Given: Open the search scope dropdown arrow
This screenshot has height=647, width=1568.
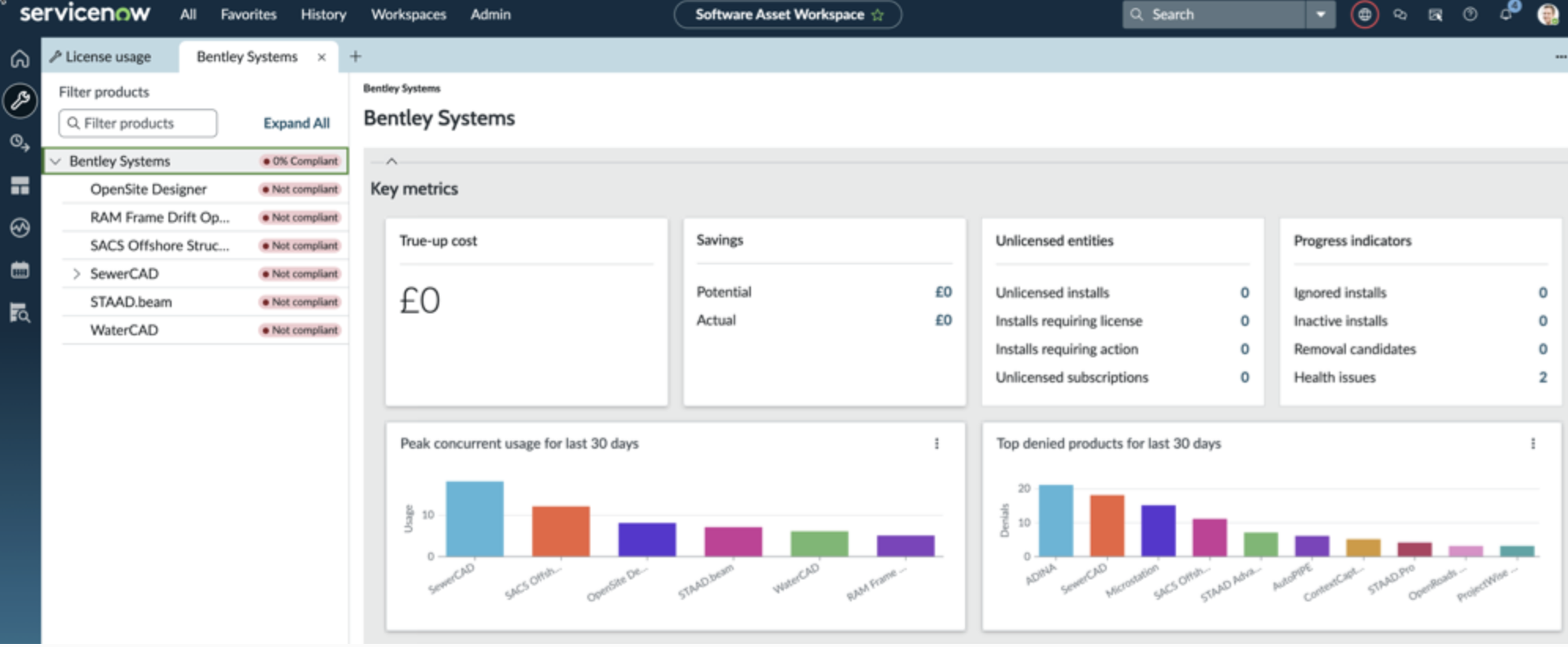Looking at the screenshot, I should click(x=1321, y=14).
